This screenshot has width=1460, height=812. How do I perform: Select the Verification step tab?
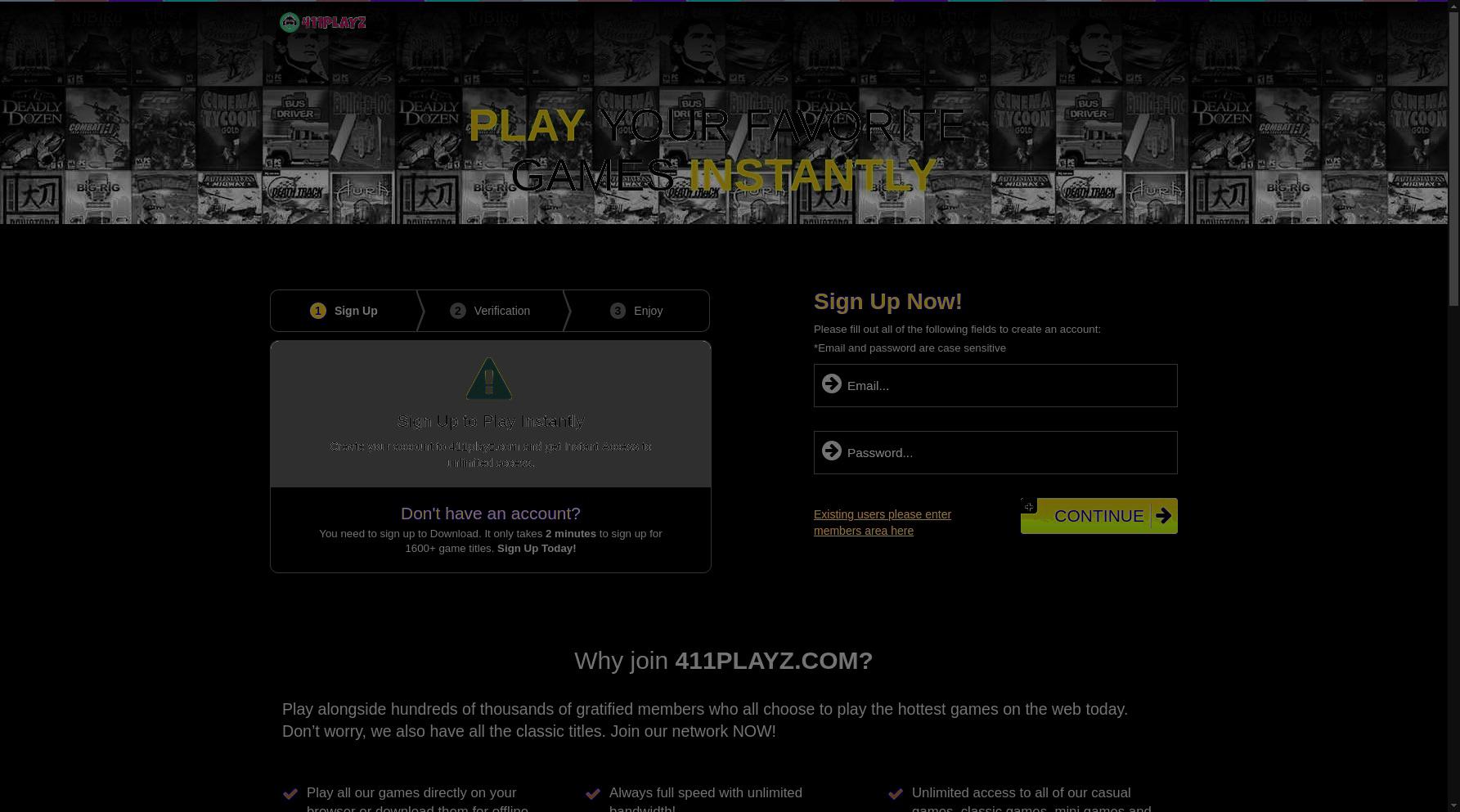point(491,311)
